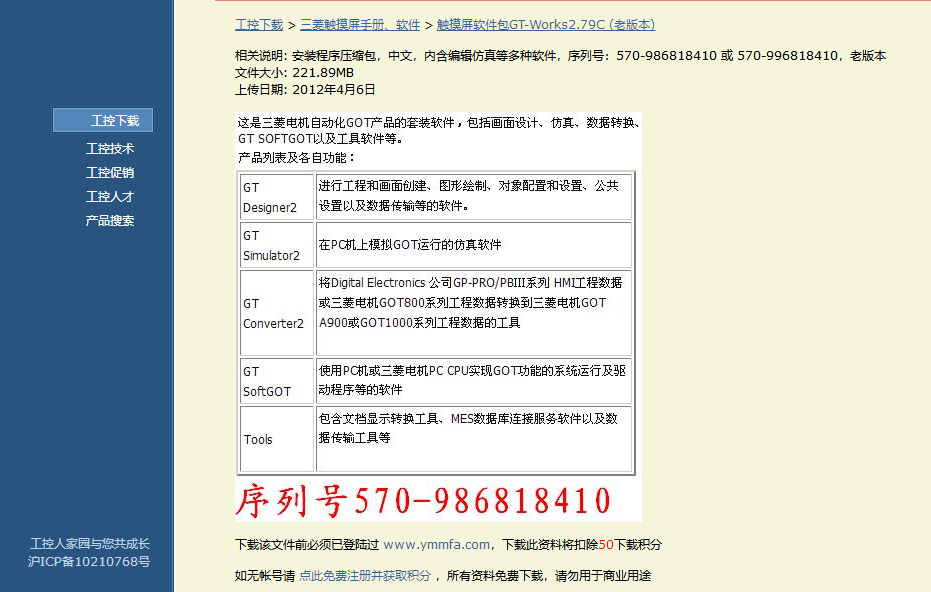Screen dimensions: 931x592
Task: Select the GT Simulator2 table cell
Action: click(276, 245)
